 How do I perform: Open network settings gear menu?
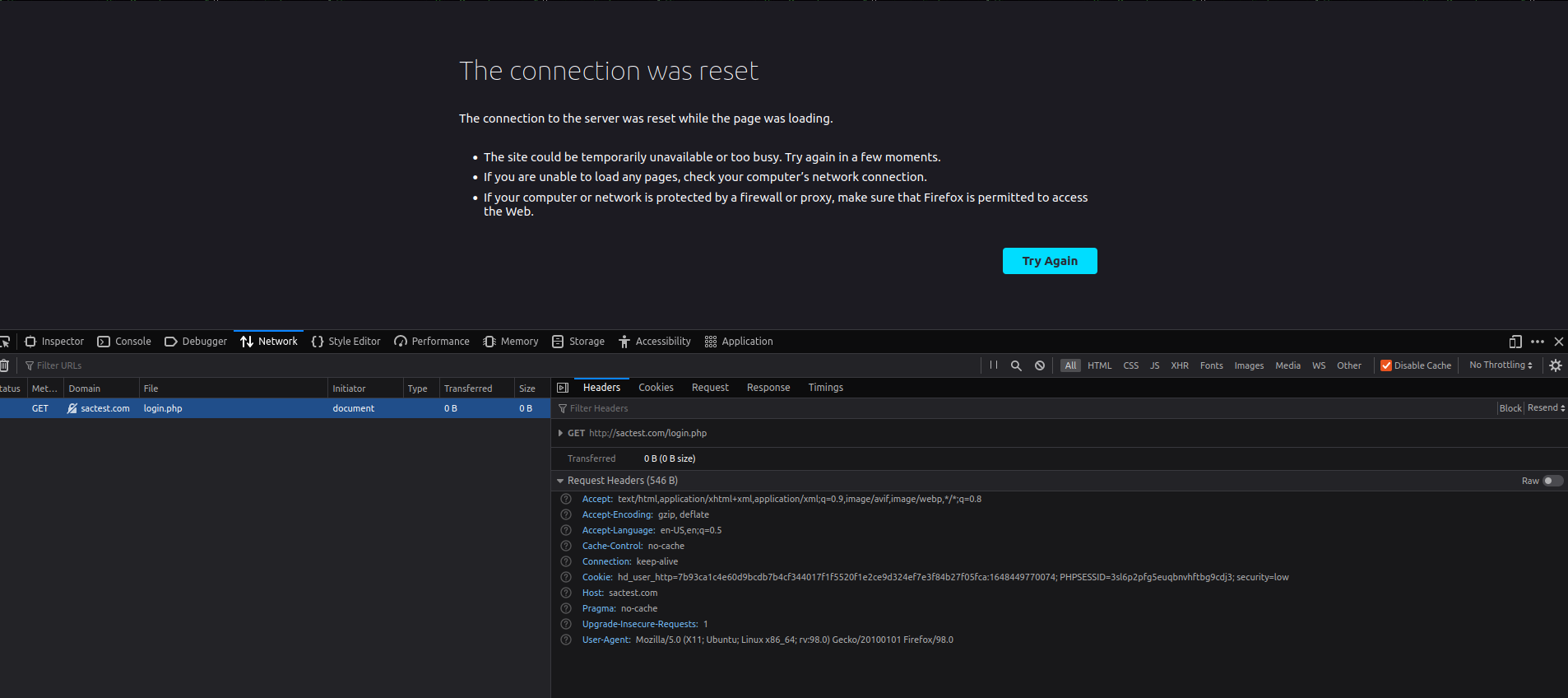(x=1555, y=365)
